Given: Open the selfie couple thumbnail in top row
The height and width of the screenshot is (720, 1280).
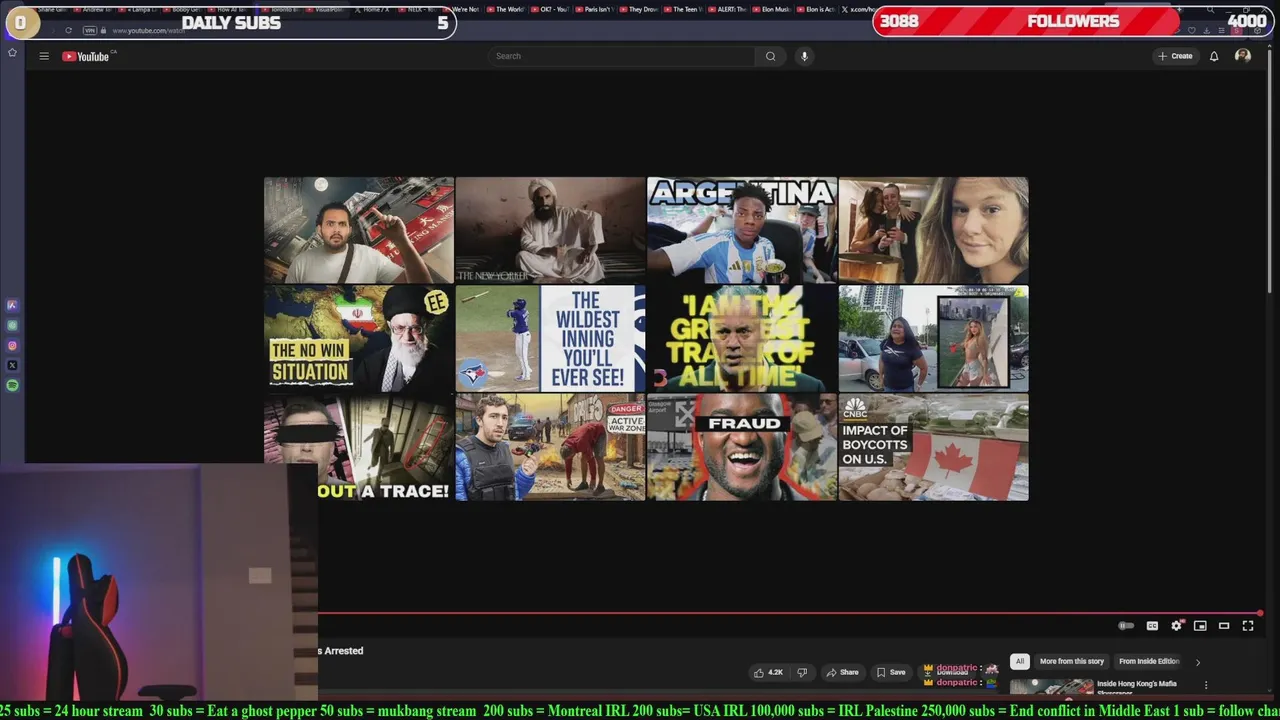Looking at the screenshot, I should click(x=933, y=230).
